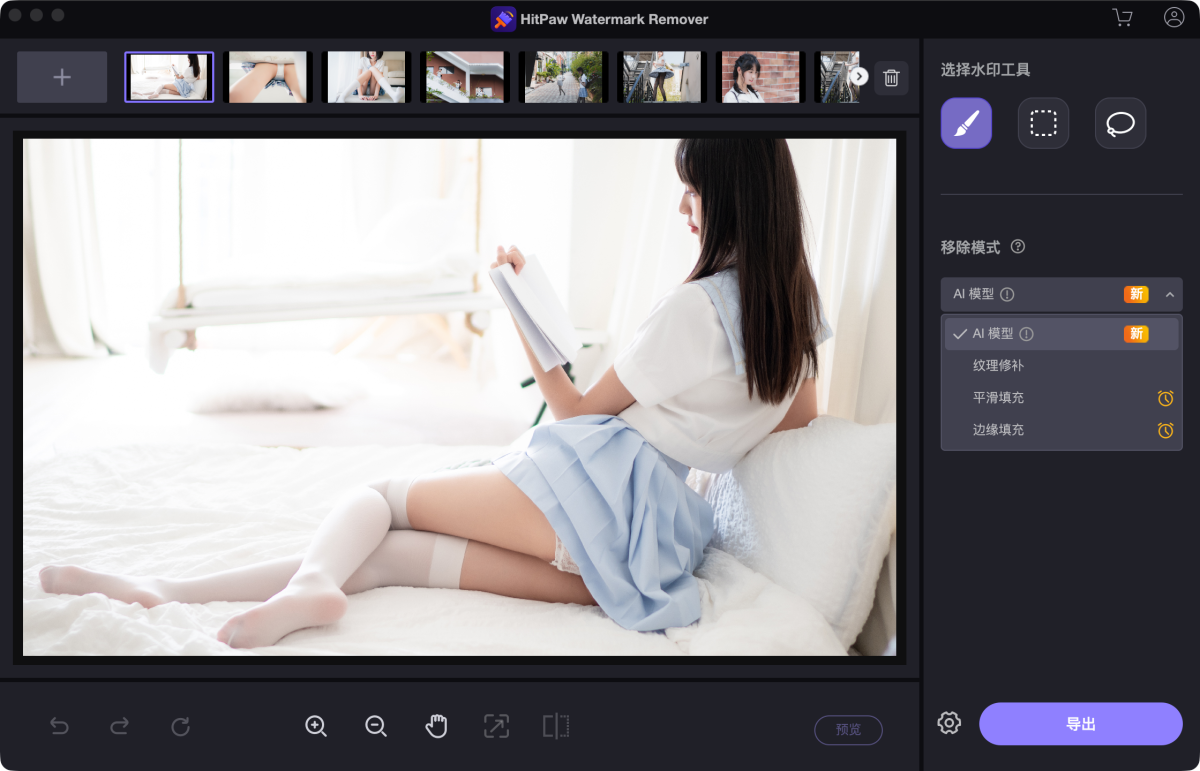Click the zoom in magnifier icon
Viewport: 1200px width, 771px height.
pos(316,726)
